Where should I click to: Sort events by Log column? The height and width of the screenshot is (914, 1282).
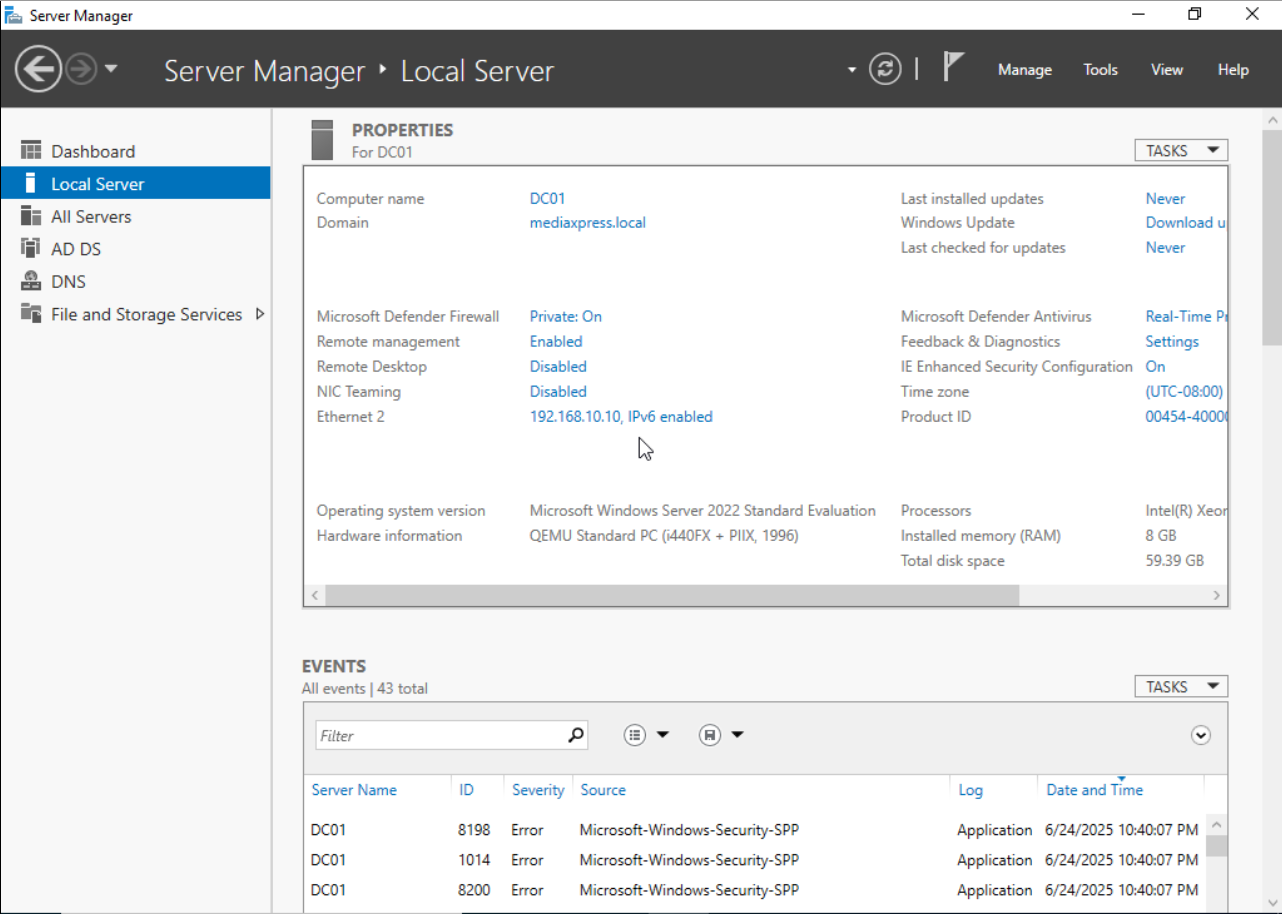[x=970, y=789]
